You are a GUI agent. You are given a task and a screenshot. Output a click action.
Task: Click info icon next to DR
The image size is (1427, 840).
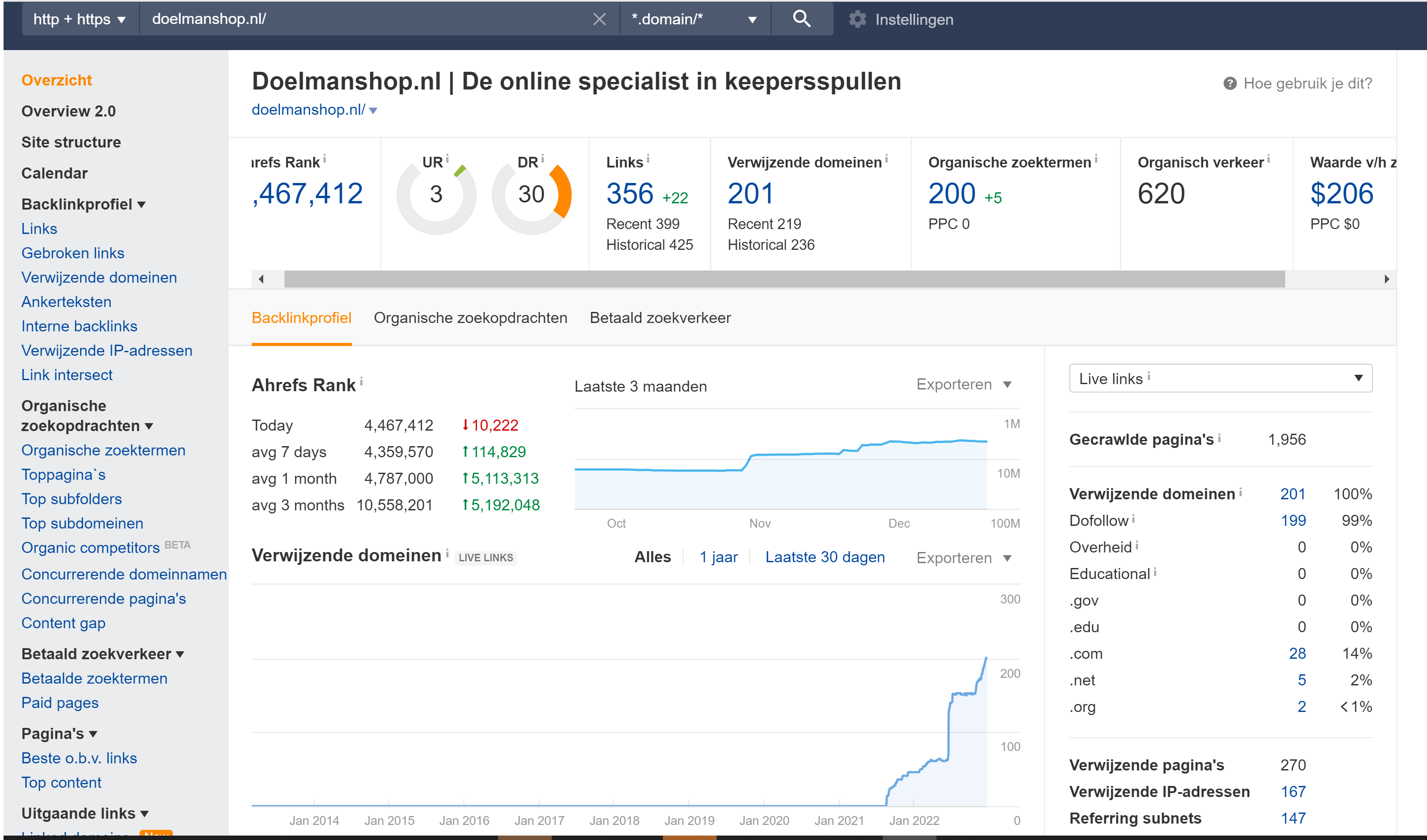(x=542, y=159)
